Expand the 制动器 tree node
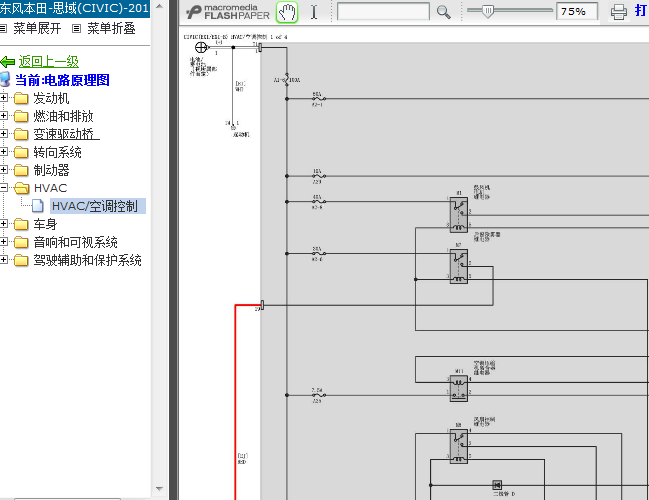The image size is (649, 500). click(x=4, y=169)
